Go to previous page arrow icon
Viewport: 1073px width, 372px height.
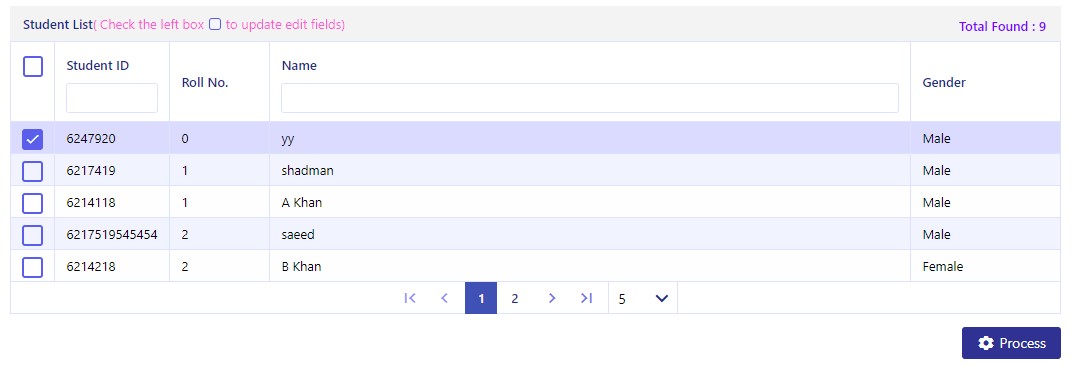445,298
